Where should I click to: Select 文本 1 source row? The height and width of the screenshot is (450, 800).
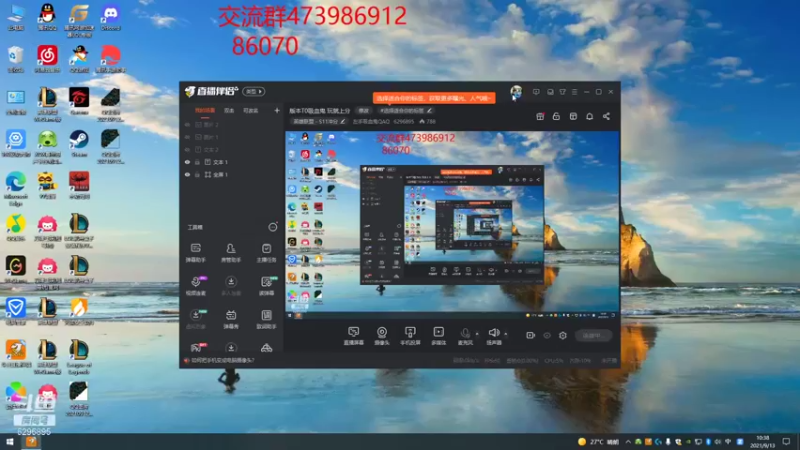click(232, 162)
